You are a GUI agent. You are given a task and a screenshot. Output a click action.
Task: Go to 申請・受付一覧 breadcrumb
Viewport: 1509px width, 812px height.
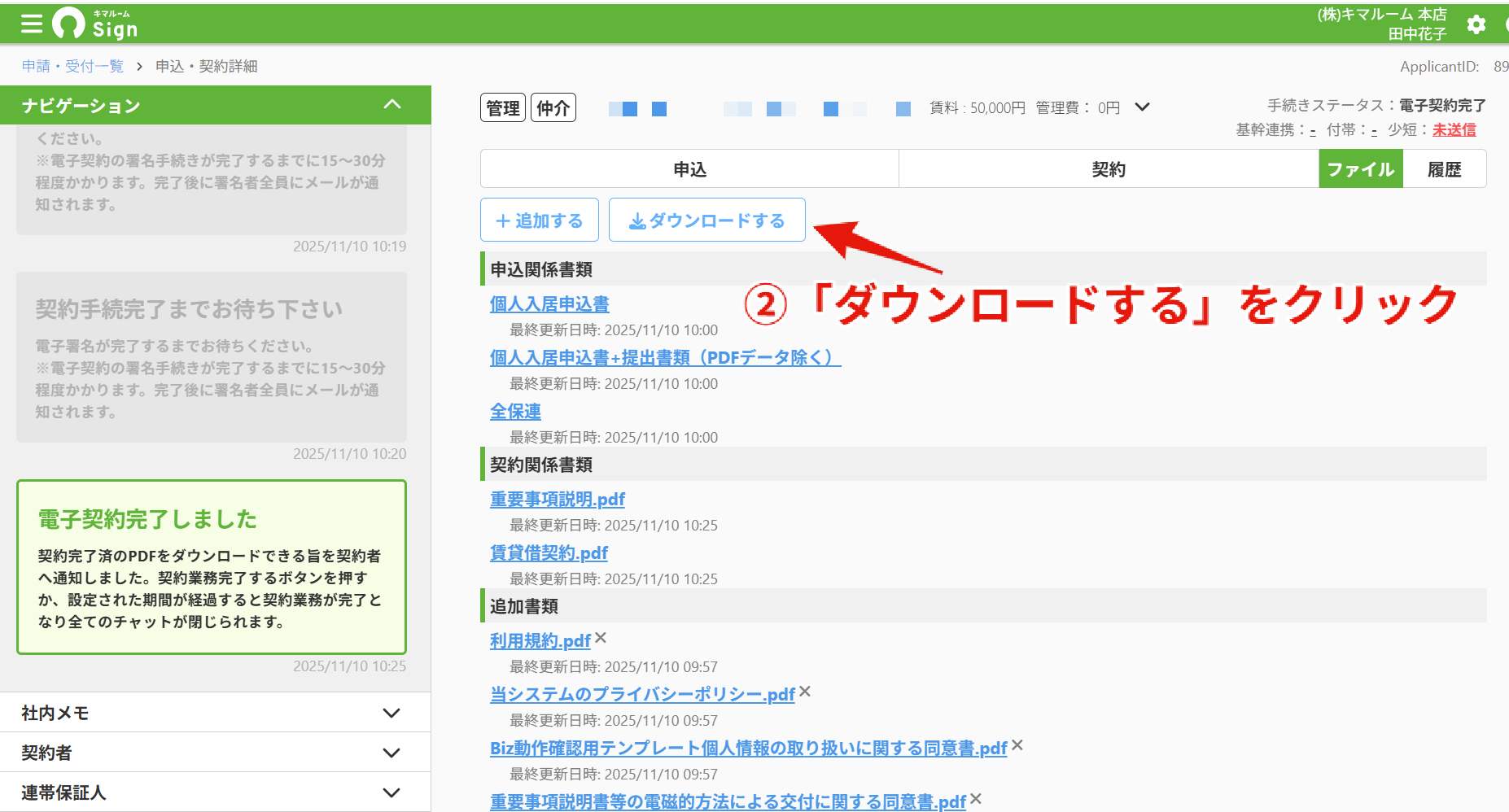click(x=72, y=66)
